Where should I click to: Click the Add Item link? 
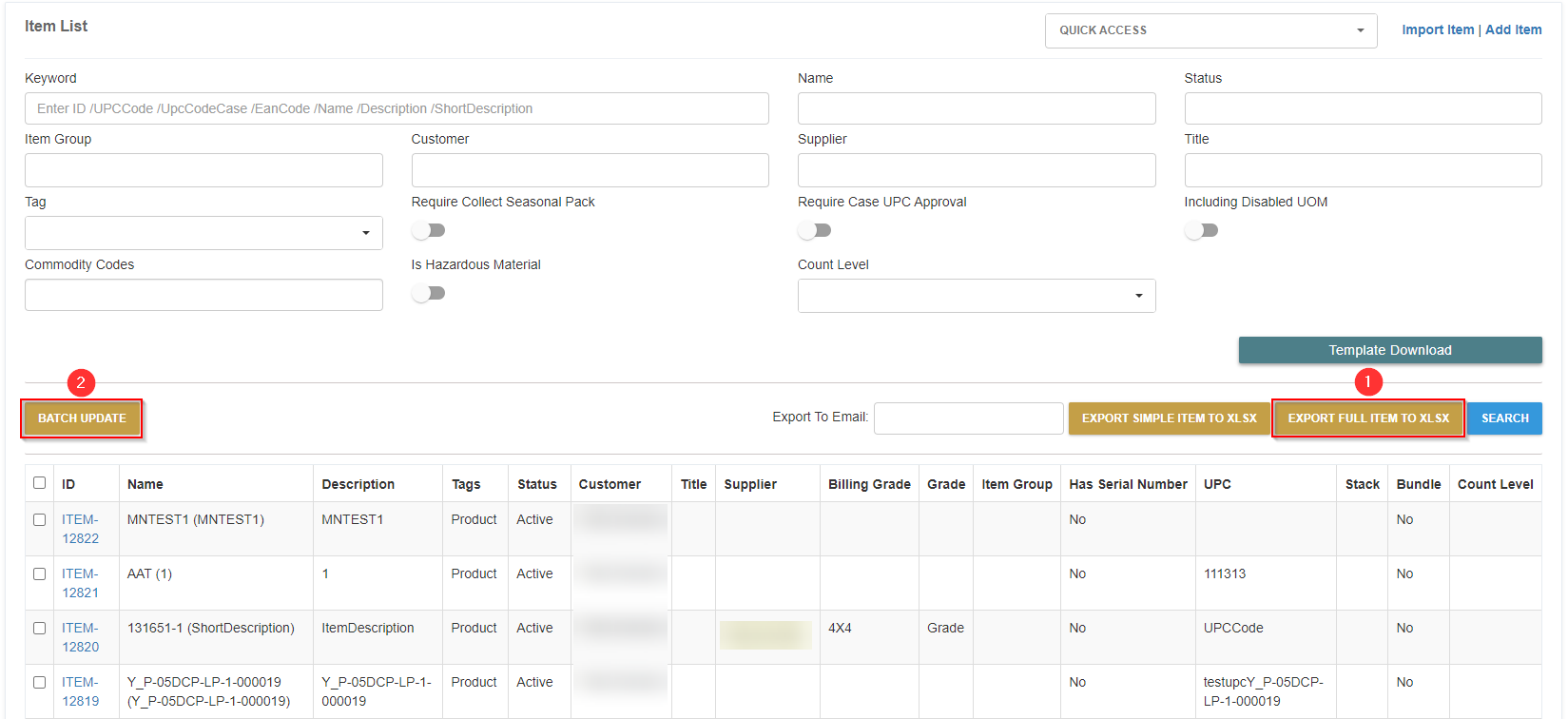click(1514, 29)
